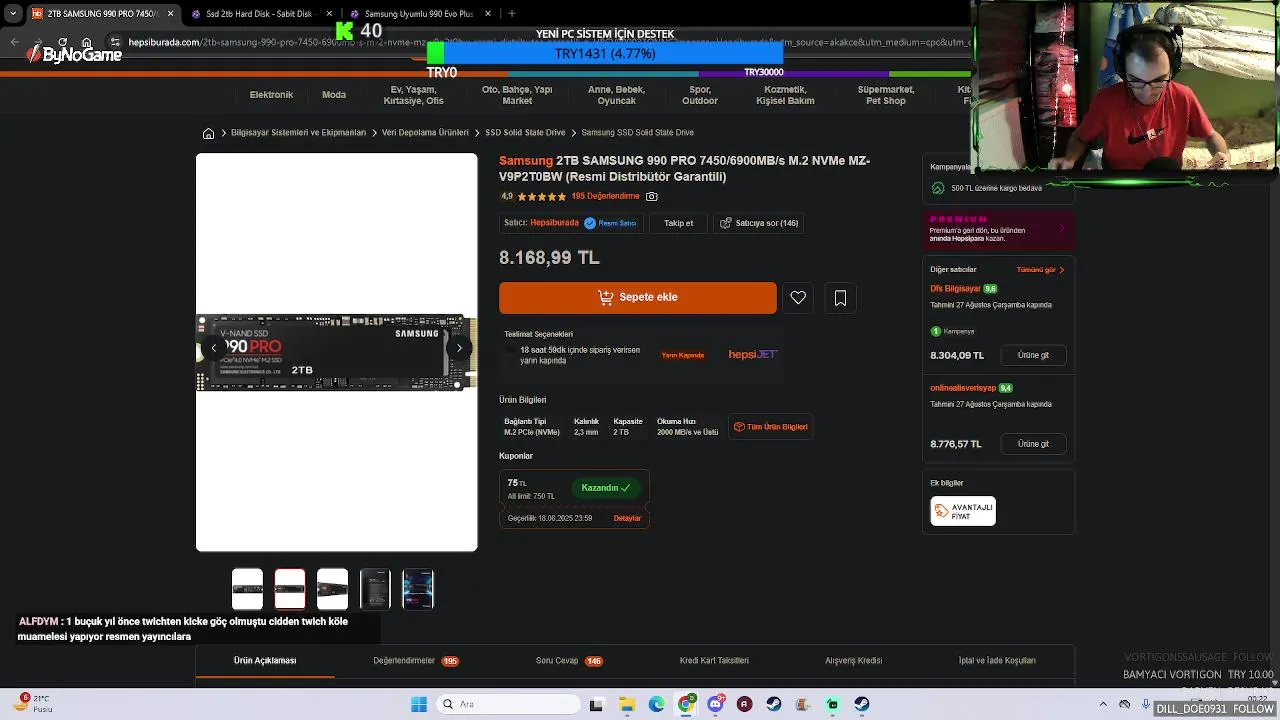Viewport: 1280px width, 720px height.
Task: Open the Elektronik category menu
Action: pos(271,95)
